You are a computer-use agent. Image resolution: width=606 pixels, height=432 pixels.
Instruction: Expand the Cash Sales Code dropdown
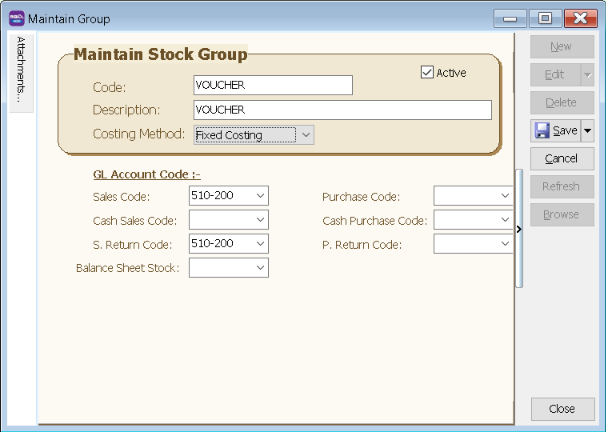pos(260,220)
